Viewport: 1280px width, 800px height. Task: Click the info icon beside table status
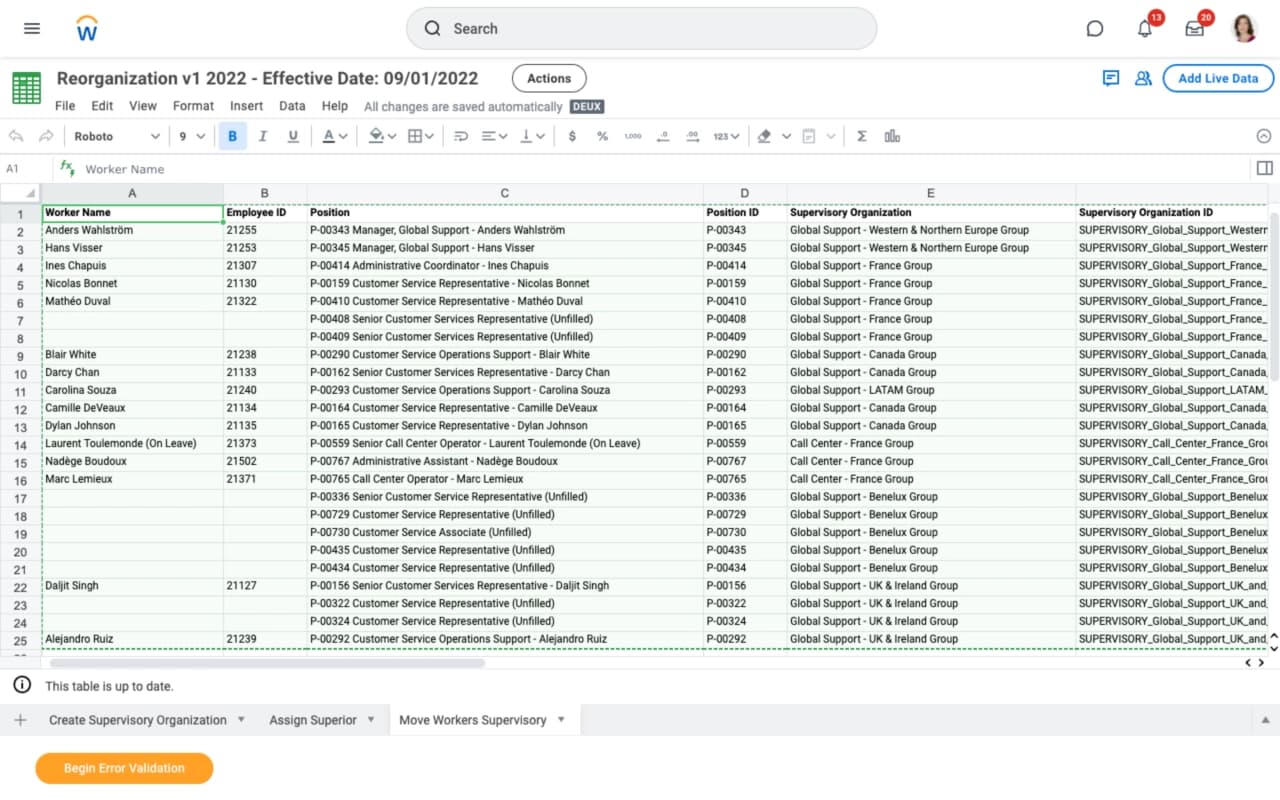pos(21,685)
